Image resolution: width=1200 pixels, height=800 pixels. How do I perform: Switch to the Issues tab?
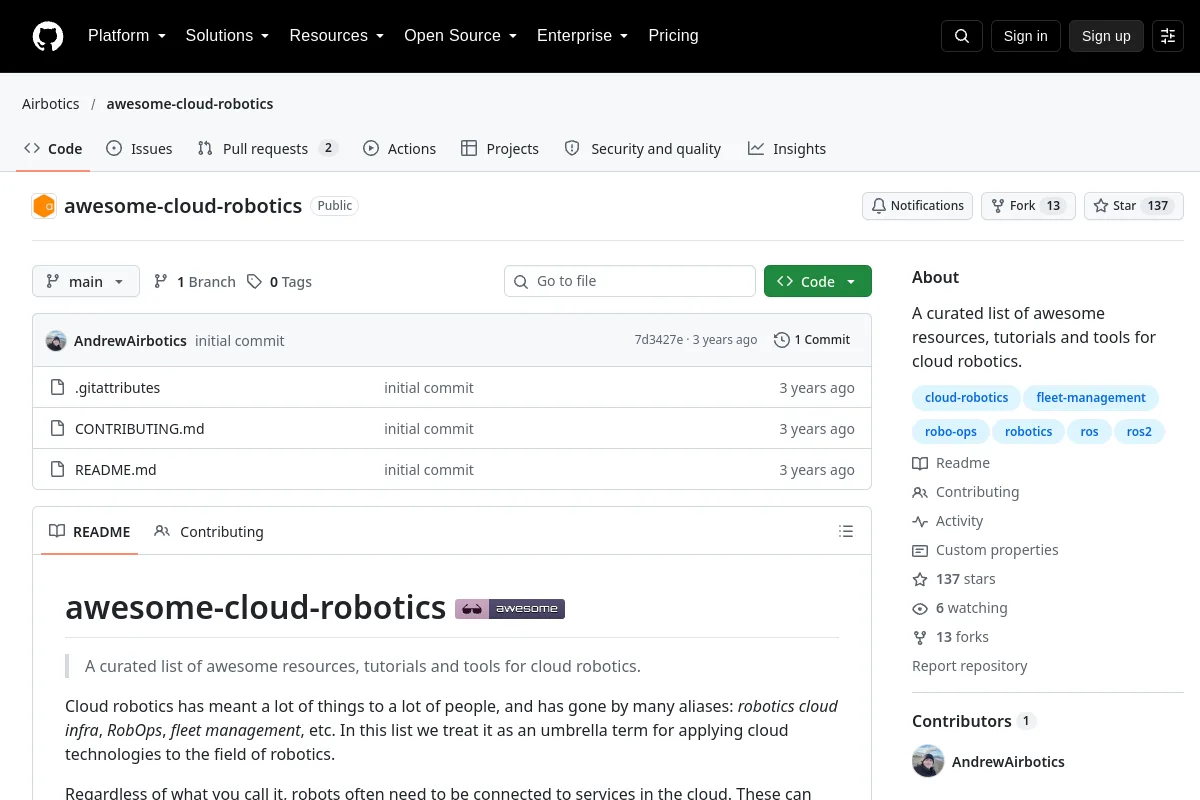pyautogui.click(x=139, y=149)
